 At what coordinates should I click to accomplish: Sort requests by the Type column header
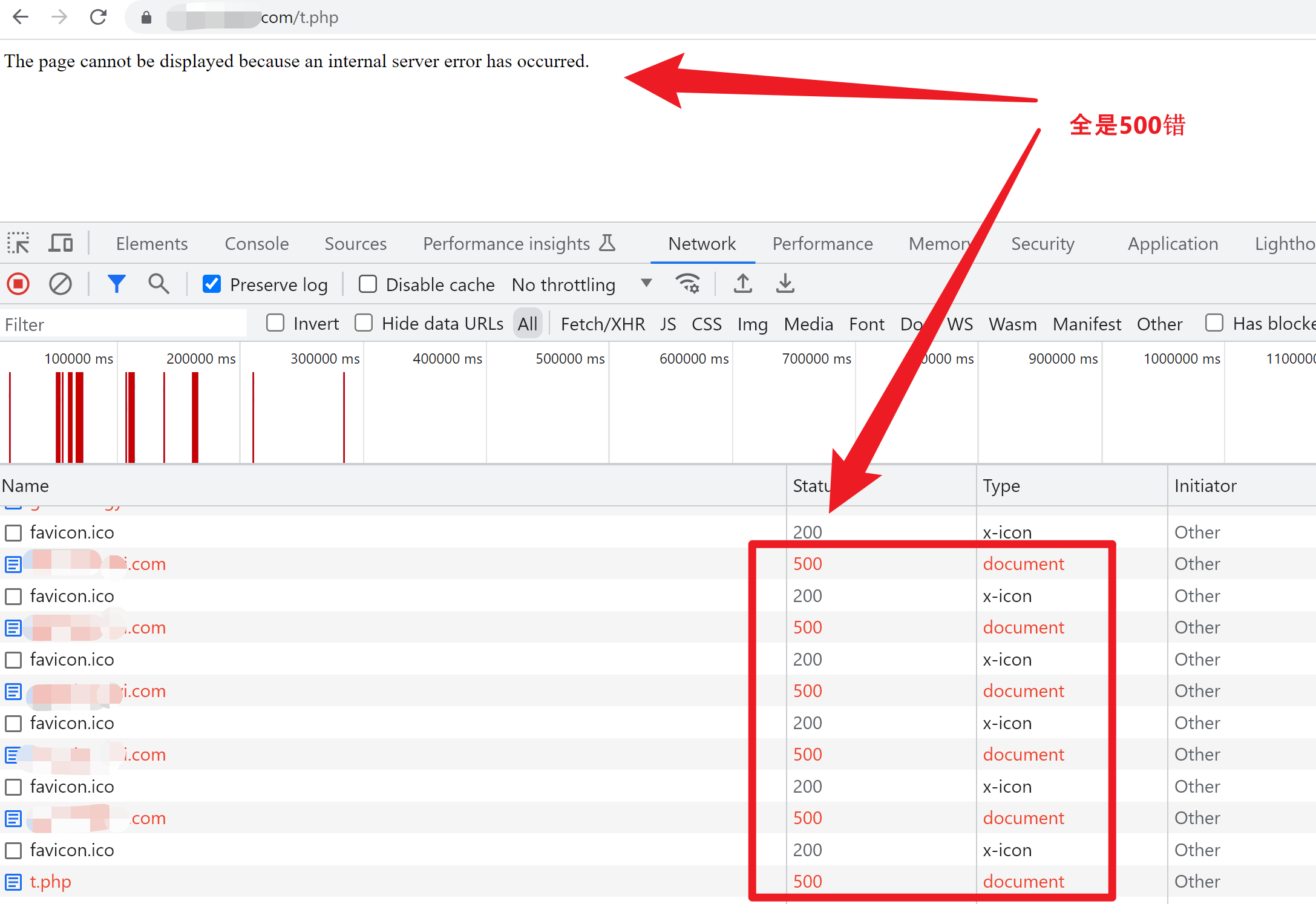(1001, 486)
